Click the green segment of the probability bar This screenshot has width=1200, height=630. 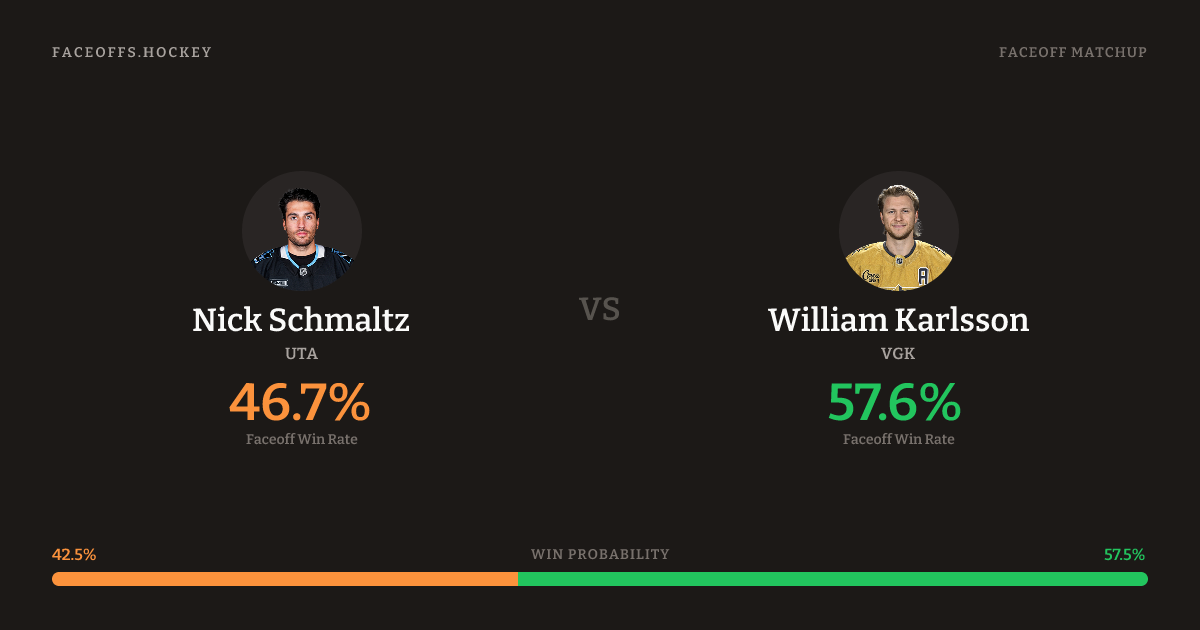(832, 579)
